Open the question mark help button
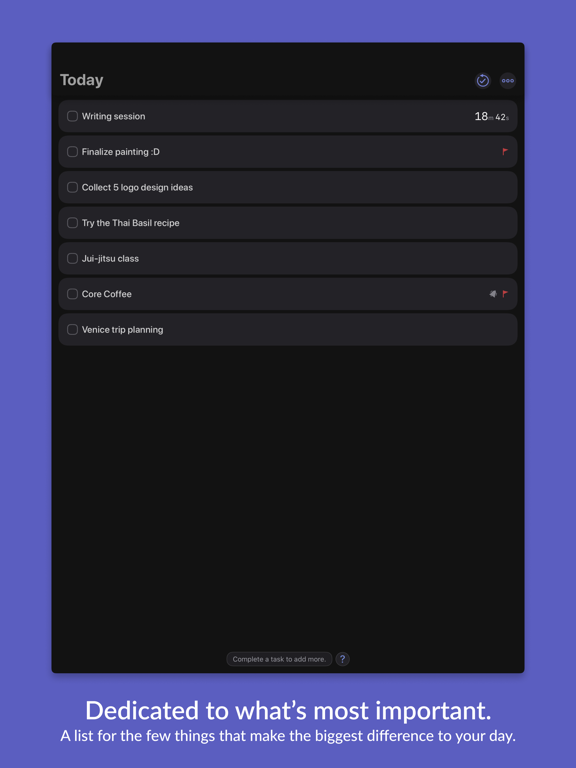Image resolution: width=576 pixels, height=768 pixels. [x=342, y=659]
